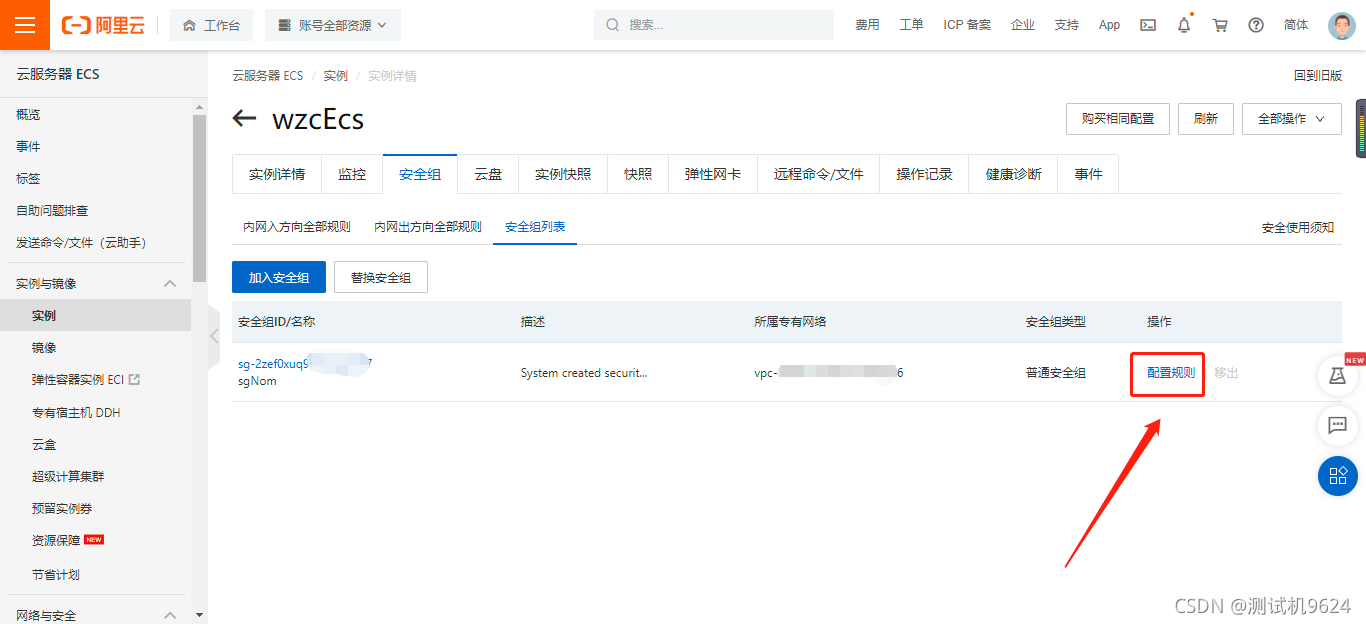Show 内网入方向全部规则 sub-tab
Screen dimensions: 1366x624
click(297, 227)
